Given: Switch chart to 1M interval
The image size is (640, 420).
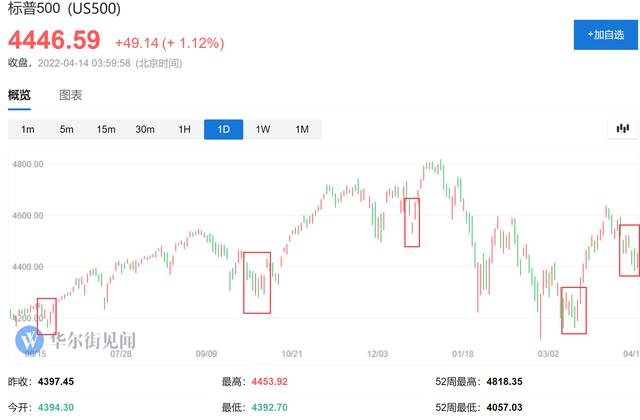Looking at the screenshot, I should 302,129.
